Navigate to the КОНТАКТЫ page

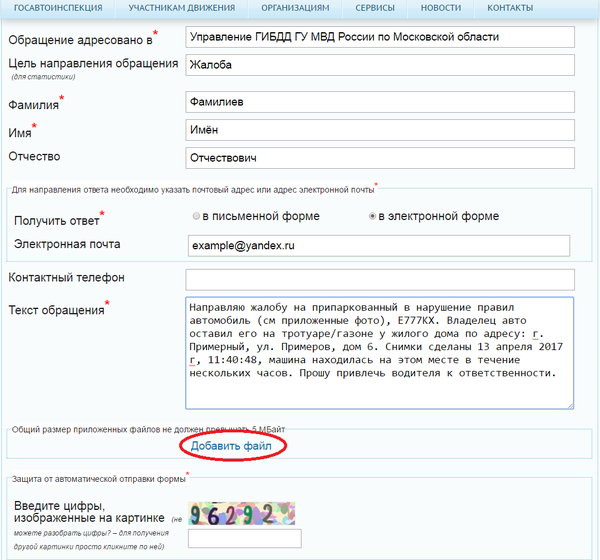coord(510,8)
